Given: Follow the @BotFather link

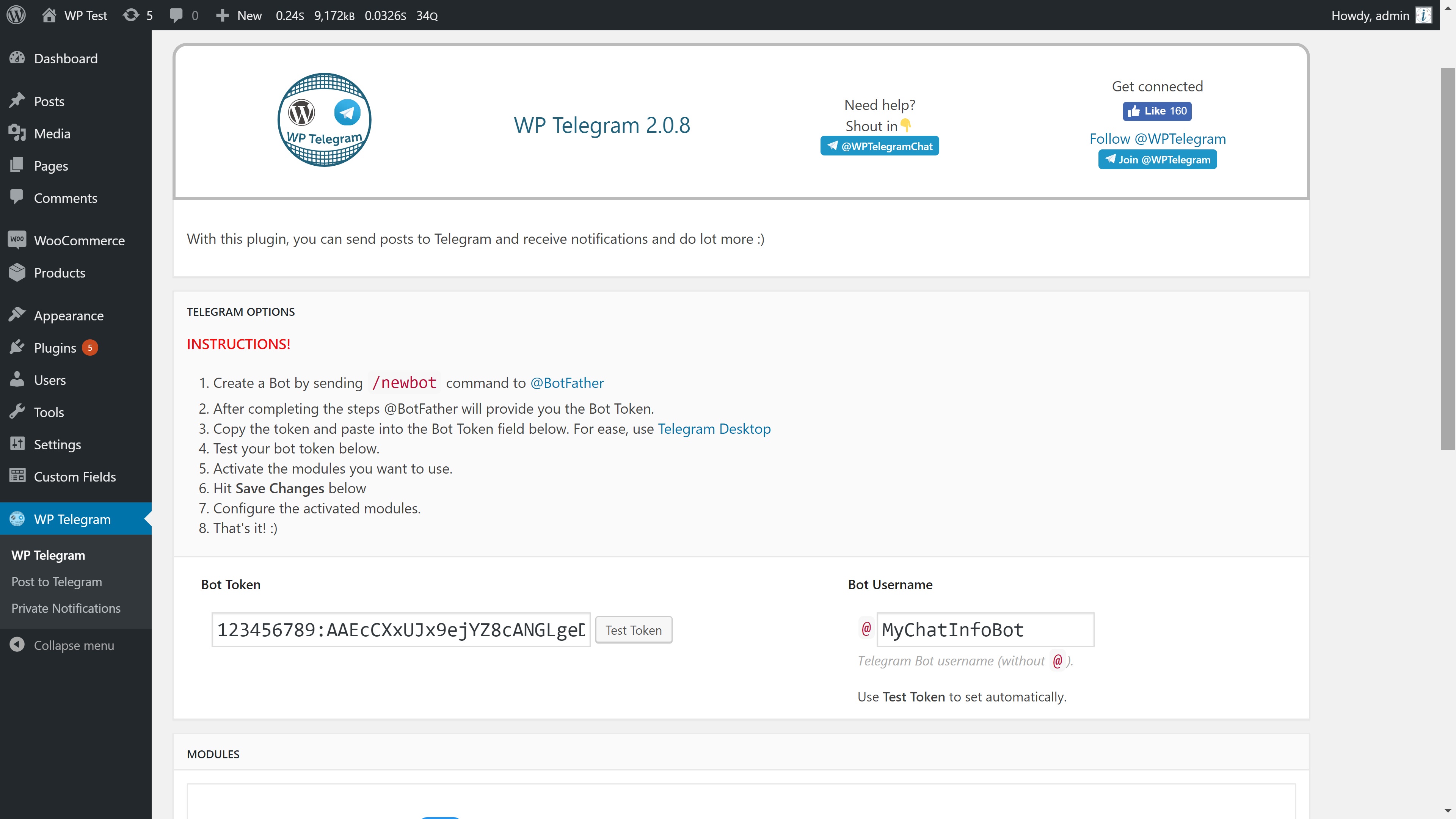Looking at the screenshot, I should click(566, 383).
